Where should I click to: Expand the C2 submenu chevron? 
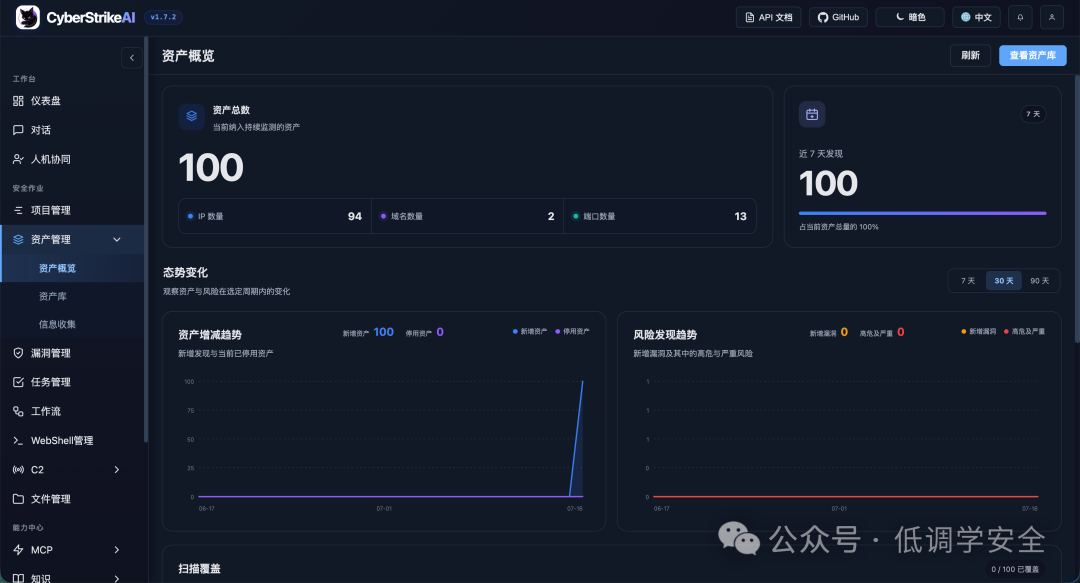pos(116,470)
